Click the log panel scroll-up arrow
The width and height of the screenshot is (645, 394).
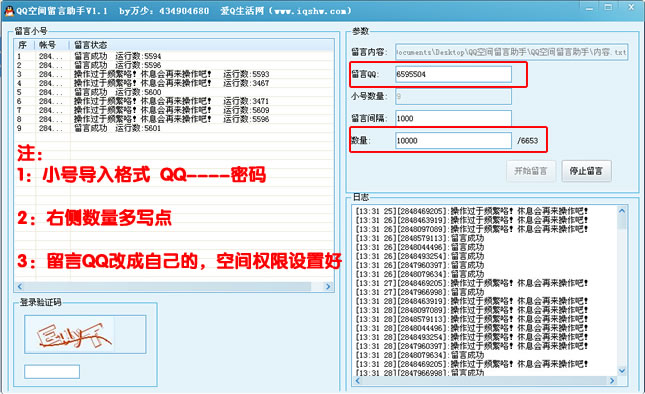tap(622, 211)
